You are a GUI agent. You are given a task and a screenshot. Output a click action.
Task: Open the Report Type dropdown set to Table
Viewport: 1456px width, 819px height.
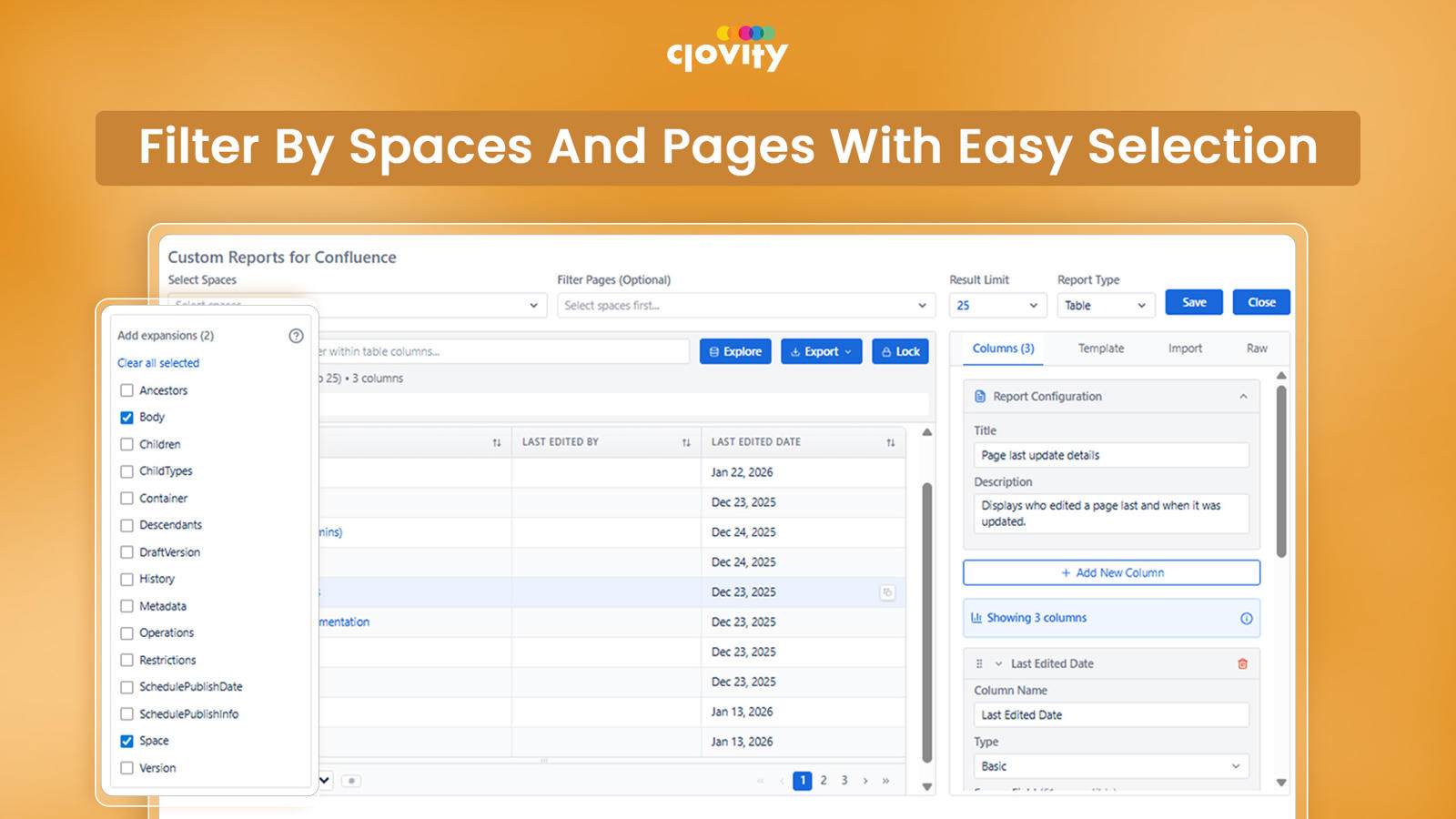[1106, 306]
